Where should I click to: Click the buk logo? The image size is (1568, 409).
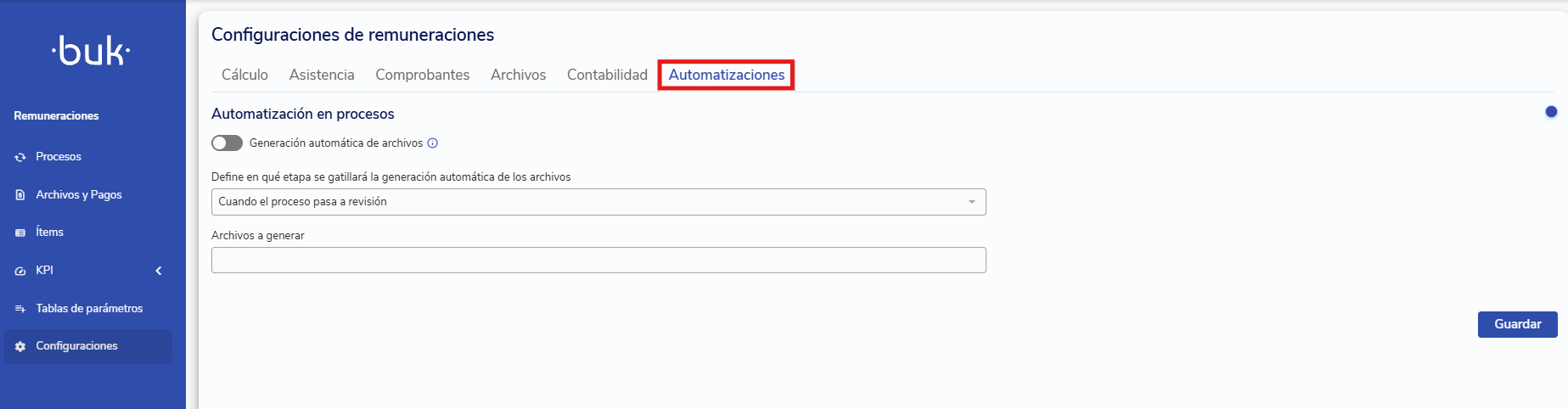pyautogui.click(x=91, y=52)
